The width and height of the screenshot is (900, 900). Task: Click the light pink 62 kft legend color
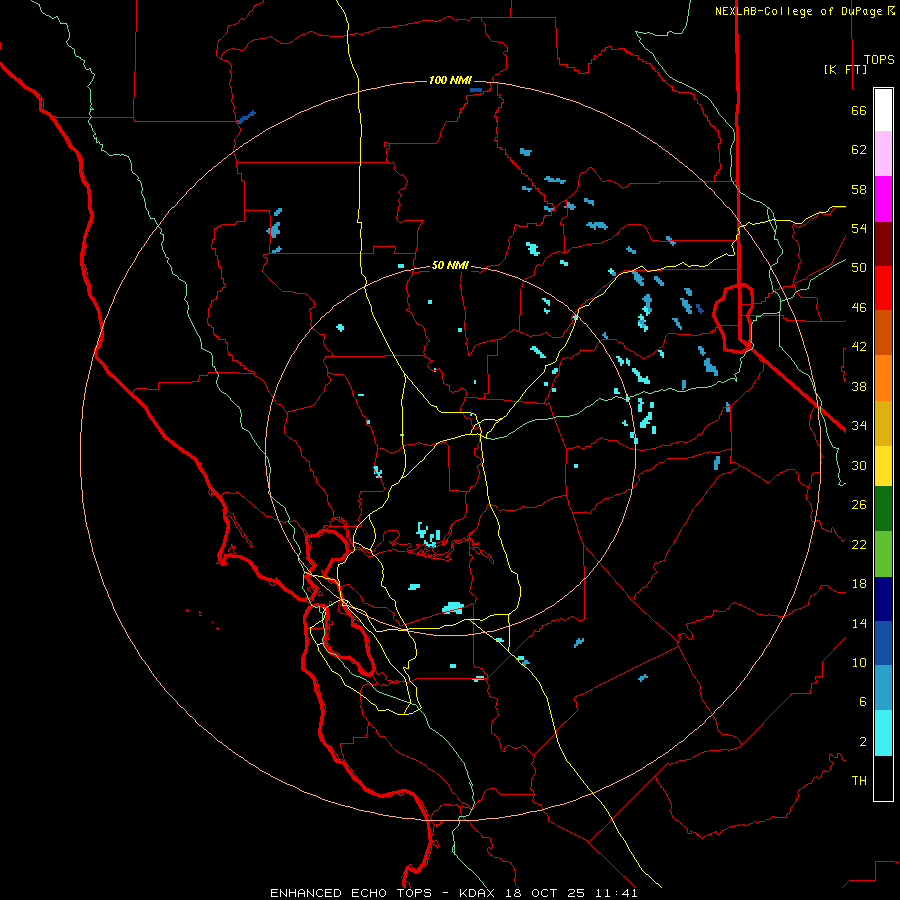click(x=883, y=154)
